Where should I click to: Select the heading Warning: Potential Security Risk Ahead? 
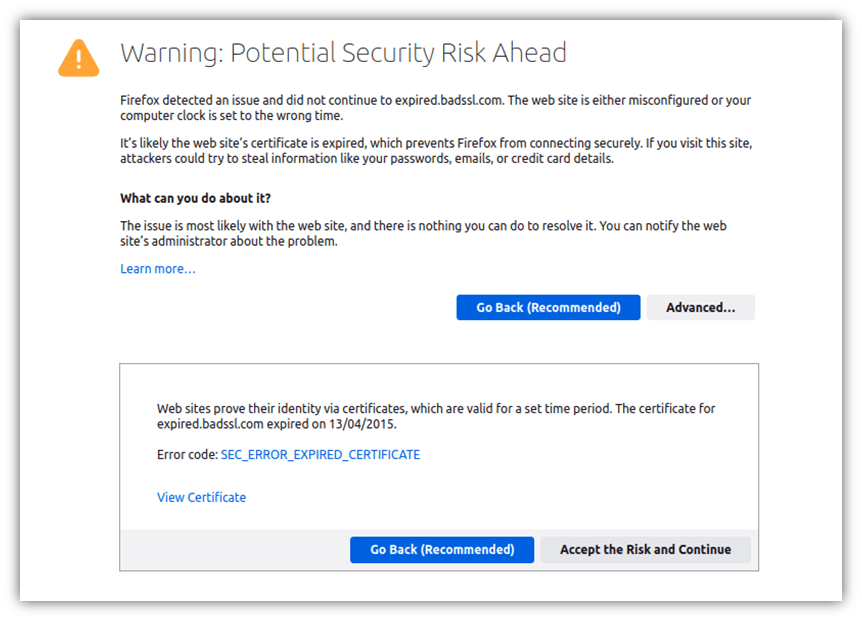coord(343,53)
